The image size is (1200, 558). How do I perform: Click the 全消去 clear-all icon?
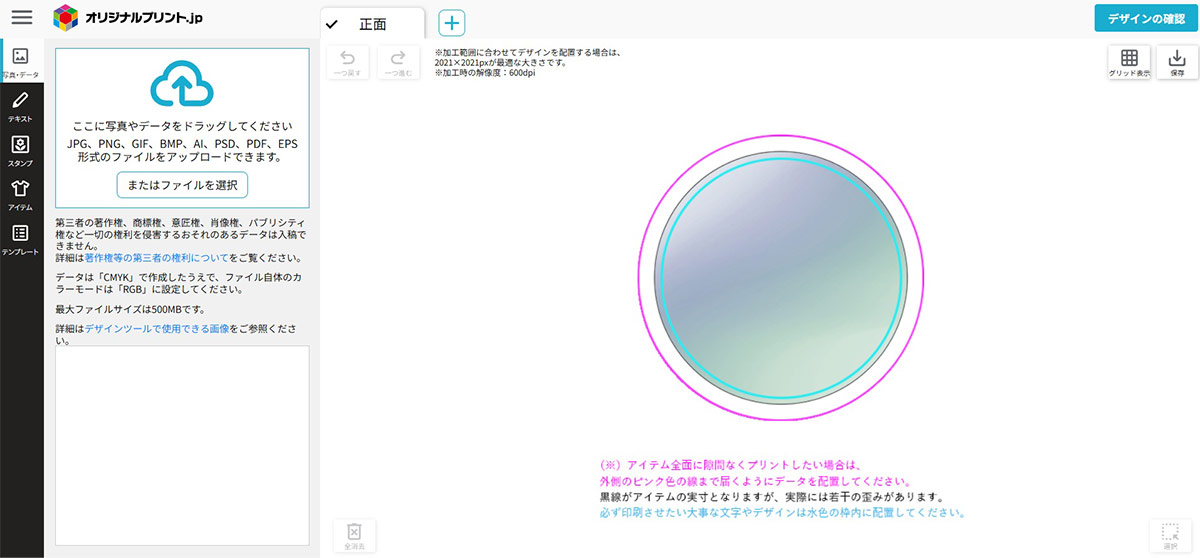[354, 536]
